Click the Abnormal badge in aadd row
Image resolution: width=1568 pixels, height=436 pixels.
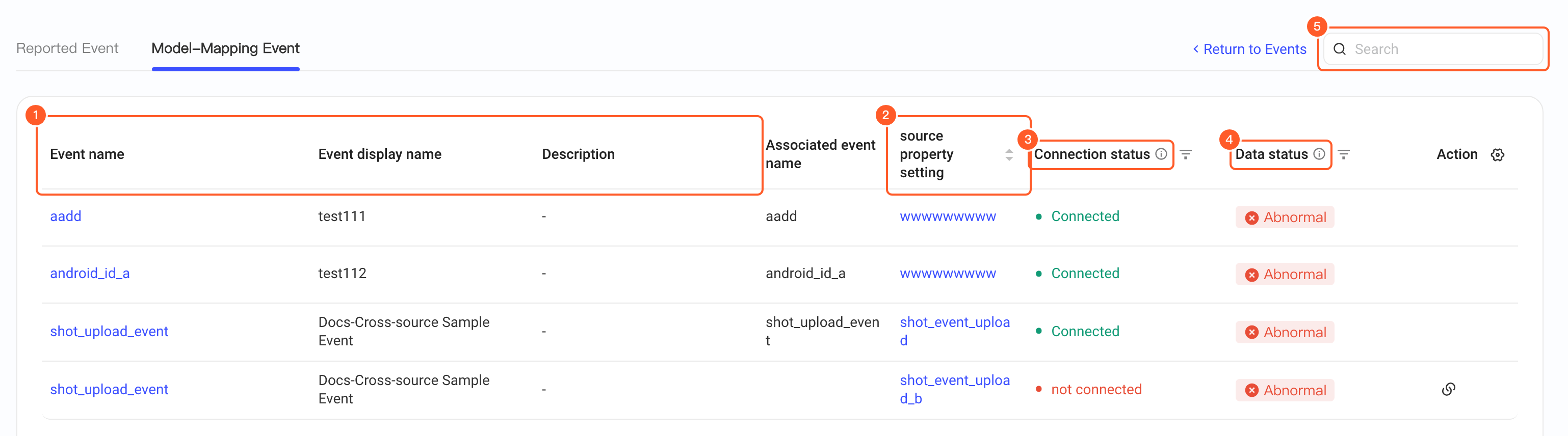click(1285, 217)
